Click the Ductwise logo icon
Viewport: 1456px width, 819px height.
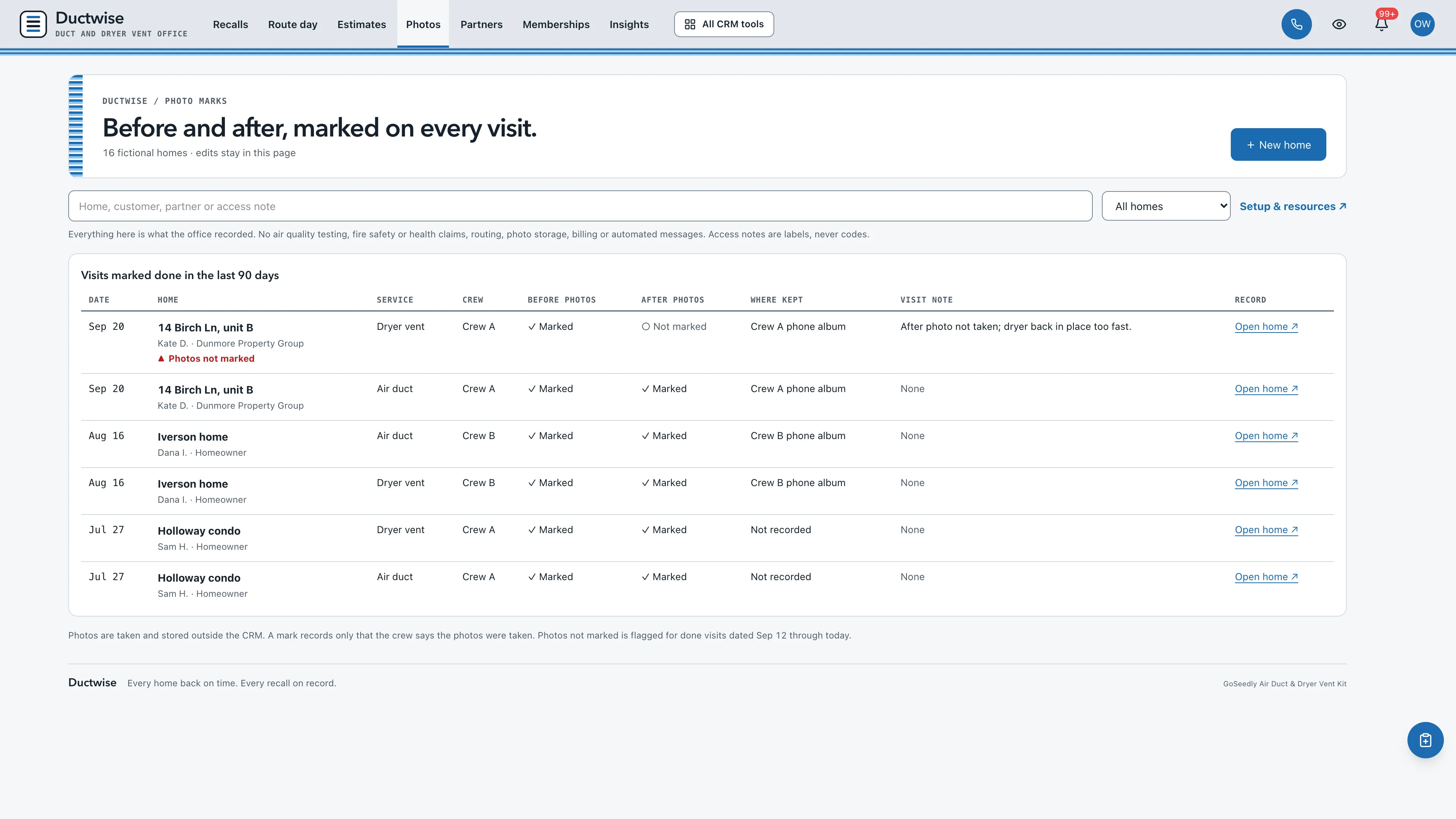33,24
